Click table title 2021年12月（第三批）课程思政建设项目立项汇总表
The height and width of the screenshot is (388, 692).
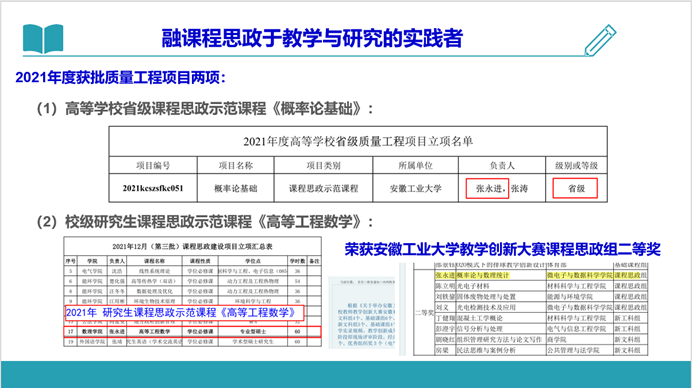[x=192, y=247]
